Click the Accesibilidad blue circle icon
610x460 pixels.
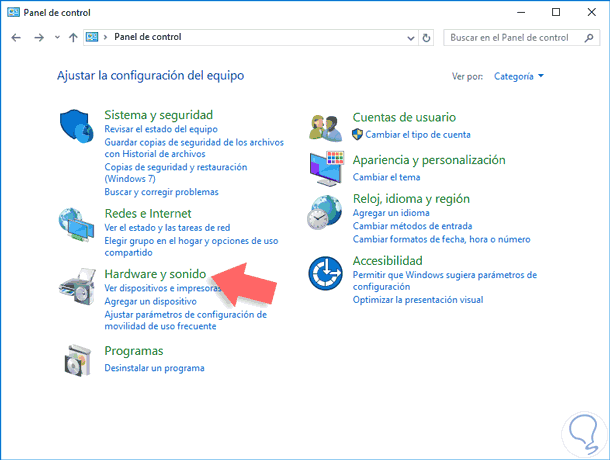click(x=326, y=273)
